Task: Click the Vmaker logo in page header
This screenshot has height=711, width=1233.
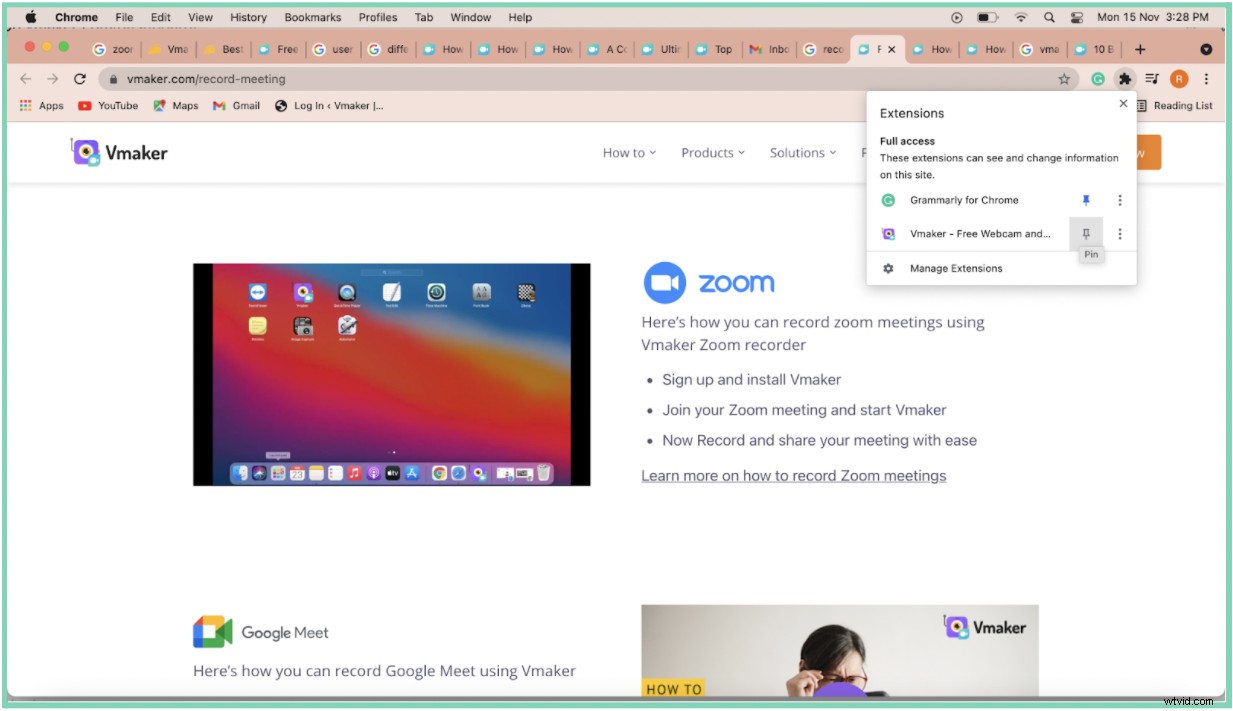Action: (118, 151)
